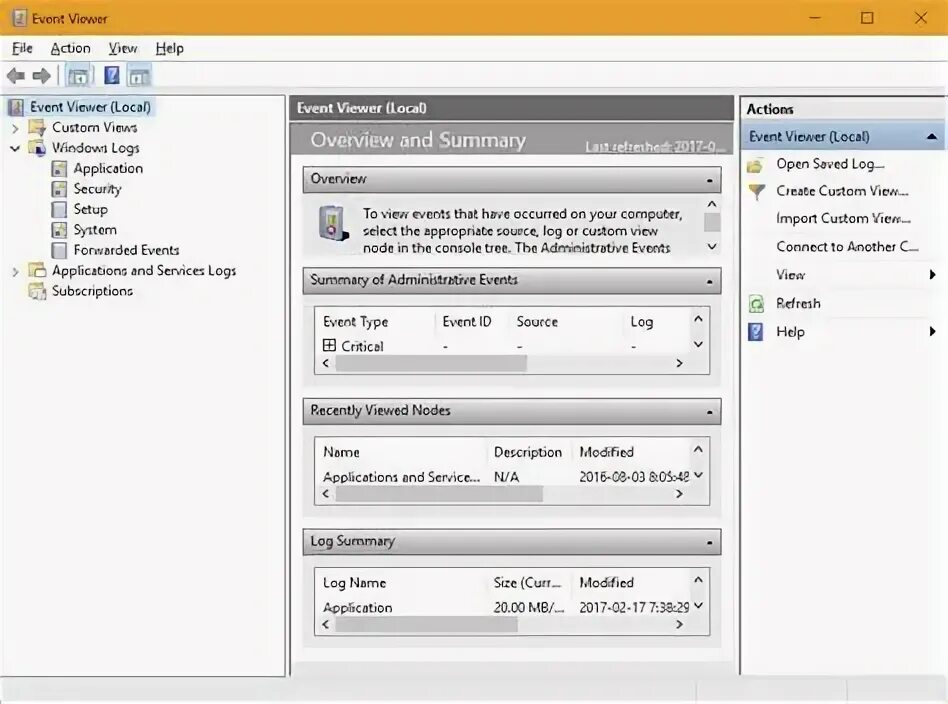The image size is (948, 704).
Task: Click the Setup log icon in tree
Action: (x=59, y=210)
